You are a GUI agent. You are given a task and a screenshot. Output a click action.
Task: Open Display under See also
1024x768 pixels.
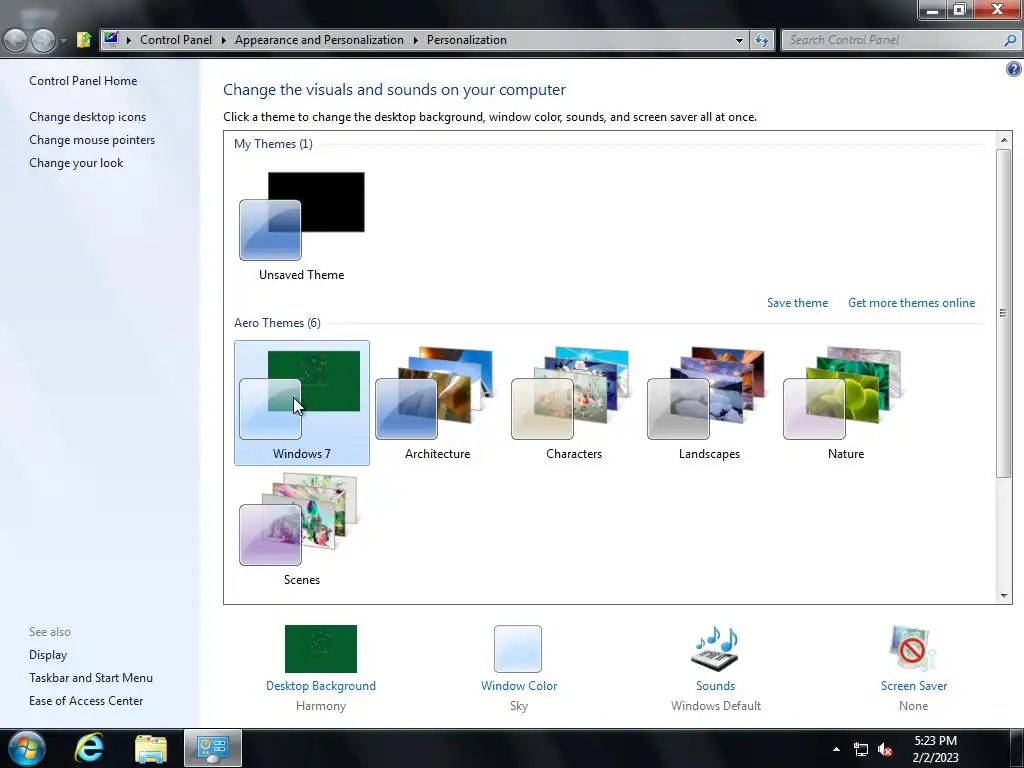click(48, 655)
